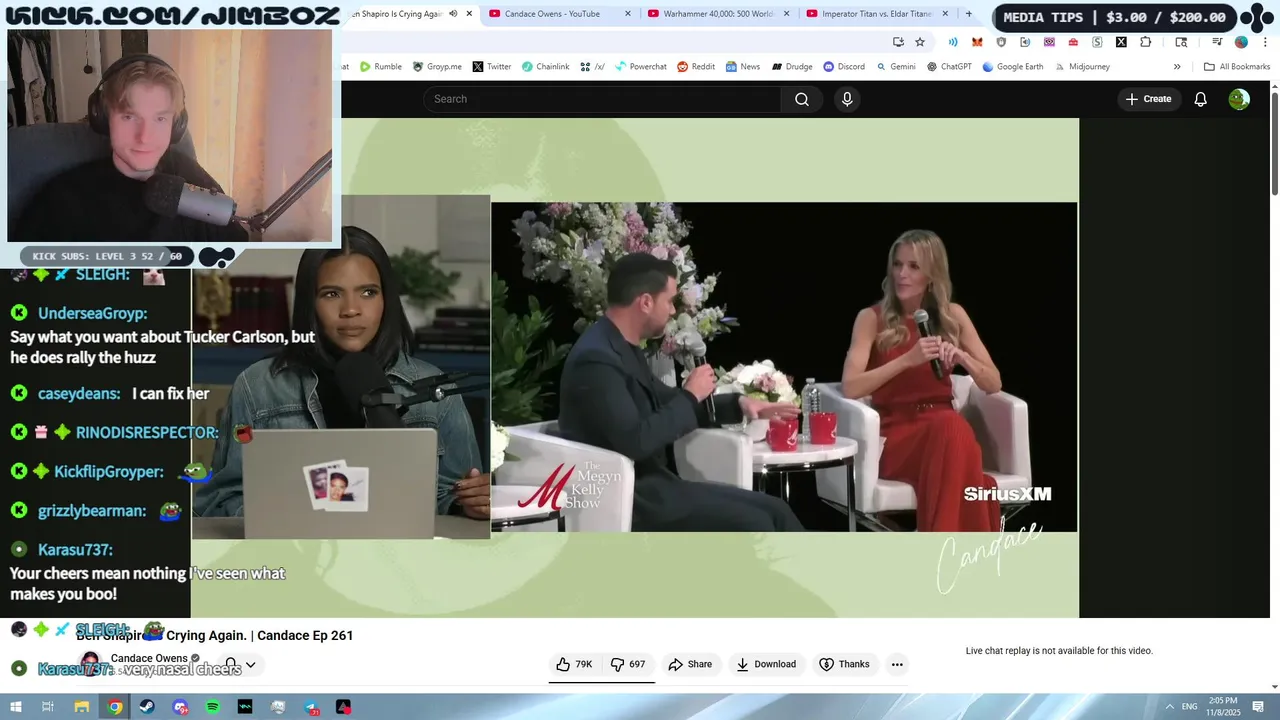
Task: Open Chrome from the taskbar
Action: 115,707
